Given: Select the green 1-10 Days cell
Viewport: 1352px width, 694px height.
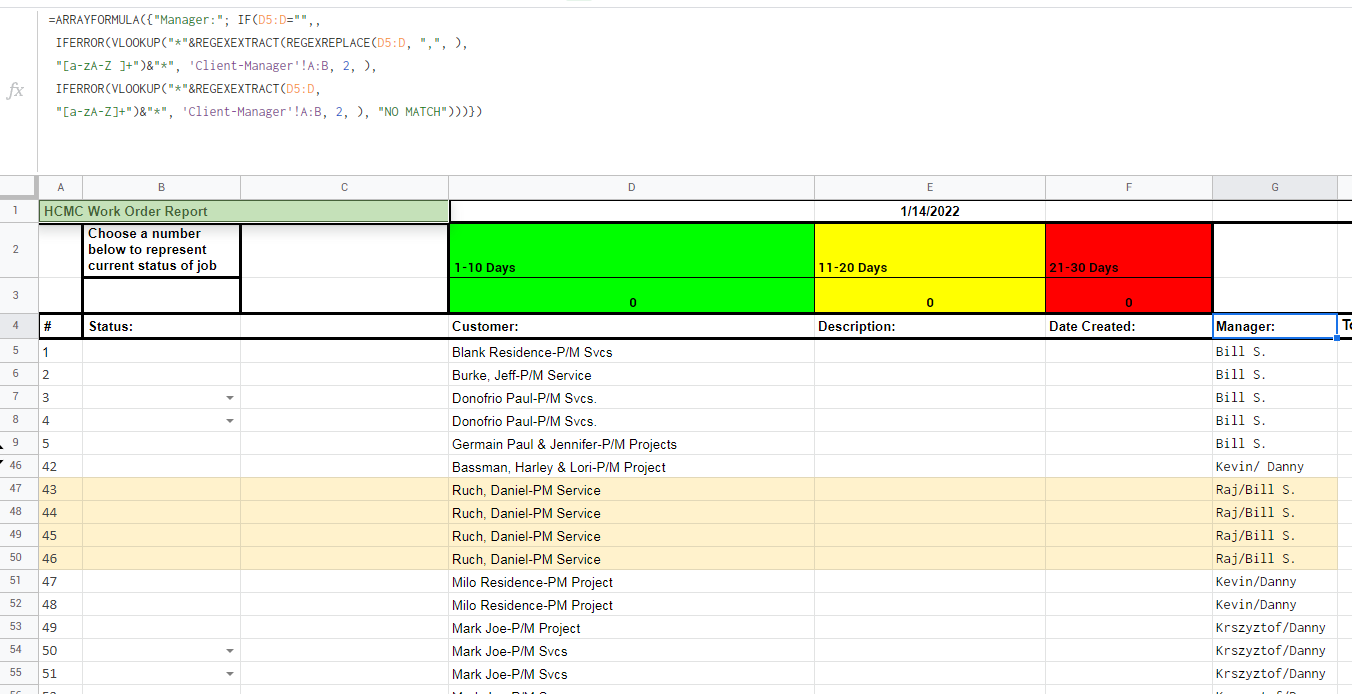Looking at the screenshot, I should (631, 250).
